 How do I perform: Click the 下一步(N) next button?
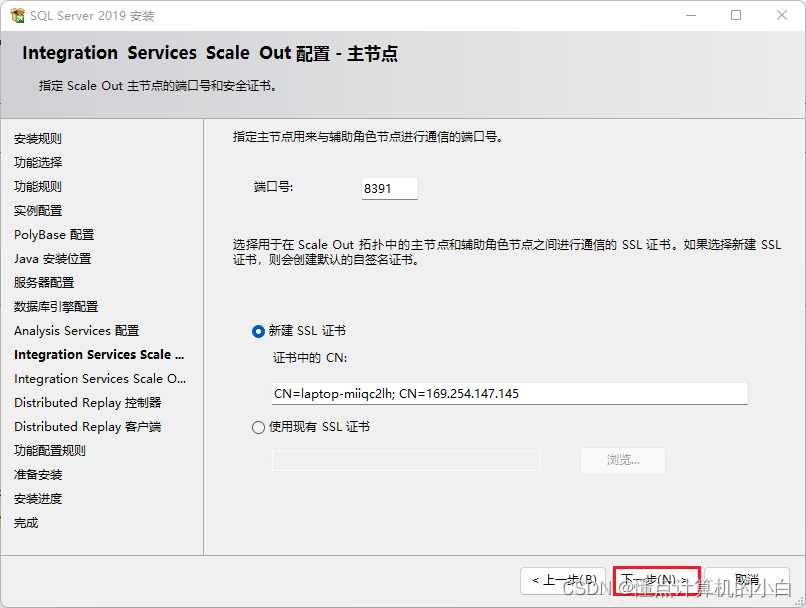coord(656,581)
